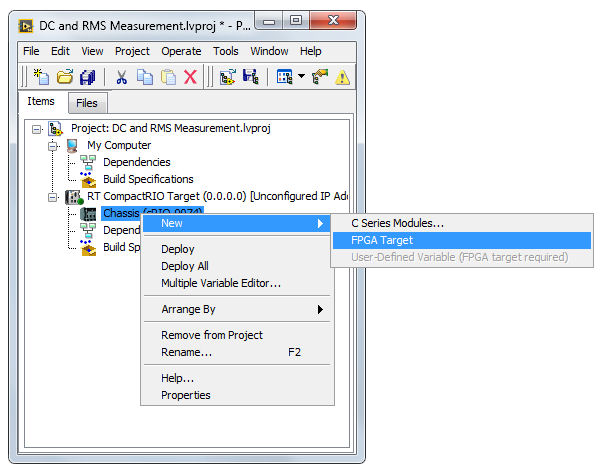Choose C Series Modules... in submenu
The image size is (601, 471).
(397, 223)
